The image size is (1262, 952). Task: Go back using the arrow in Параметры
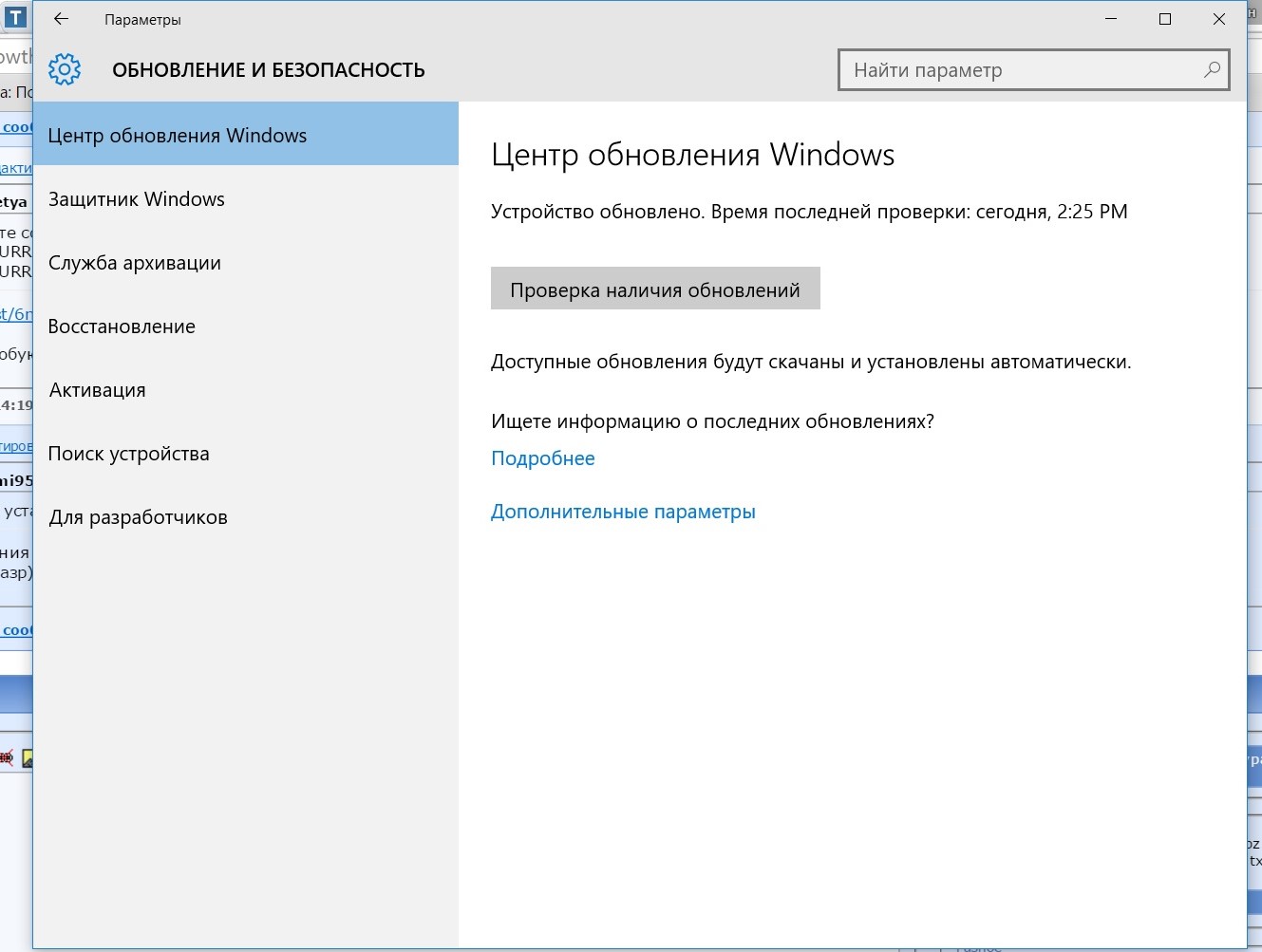point(62,19)
